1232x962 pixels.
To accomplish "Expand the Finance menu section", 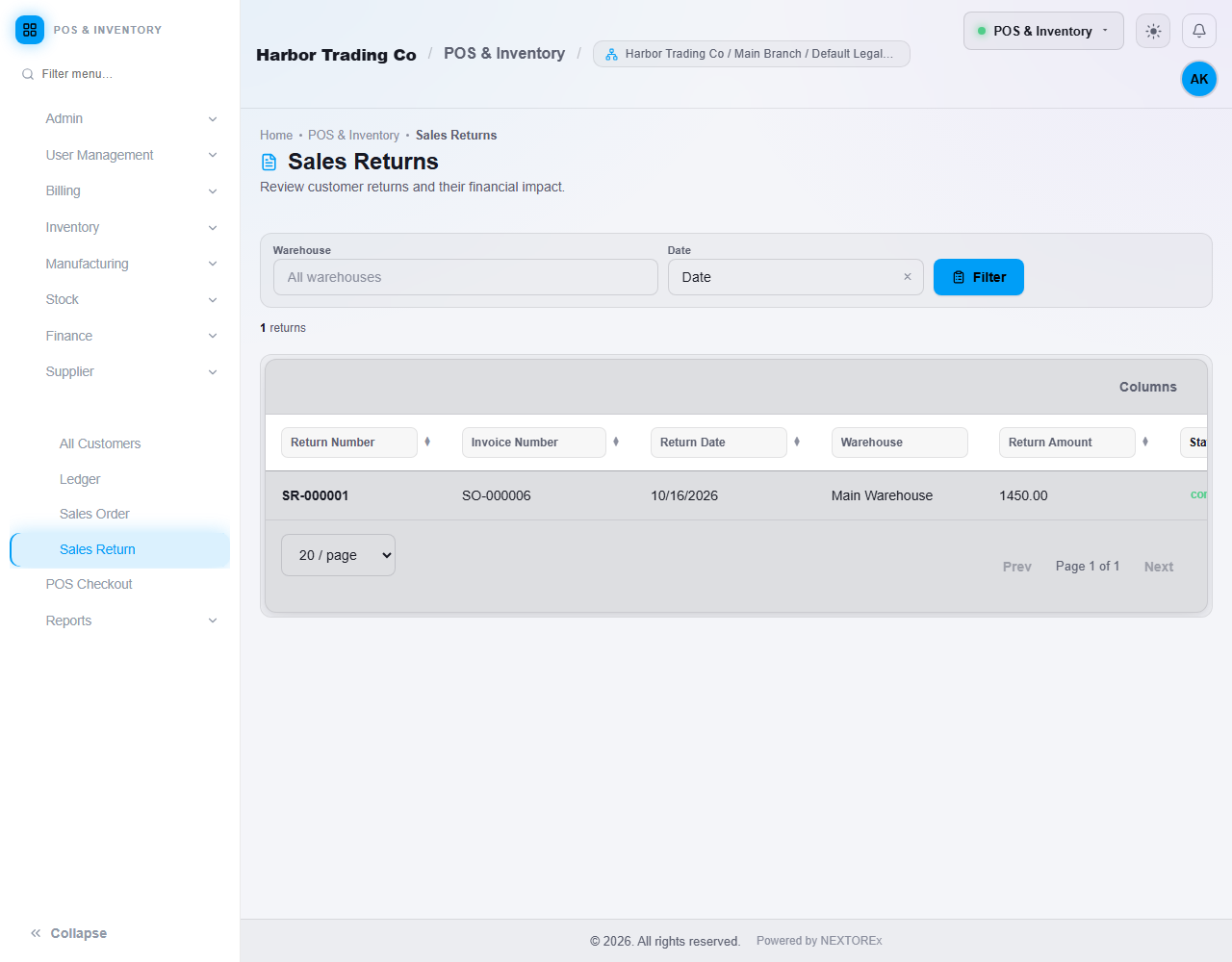I will [131, 336].
